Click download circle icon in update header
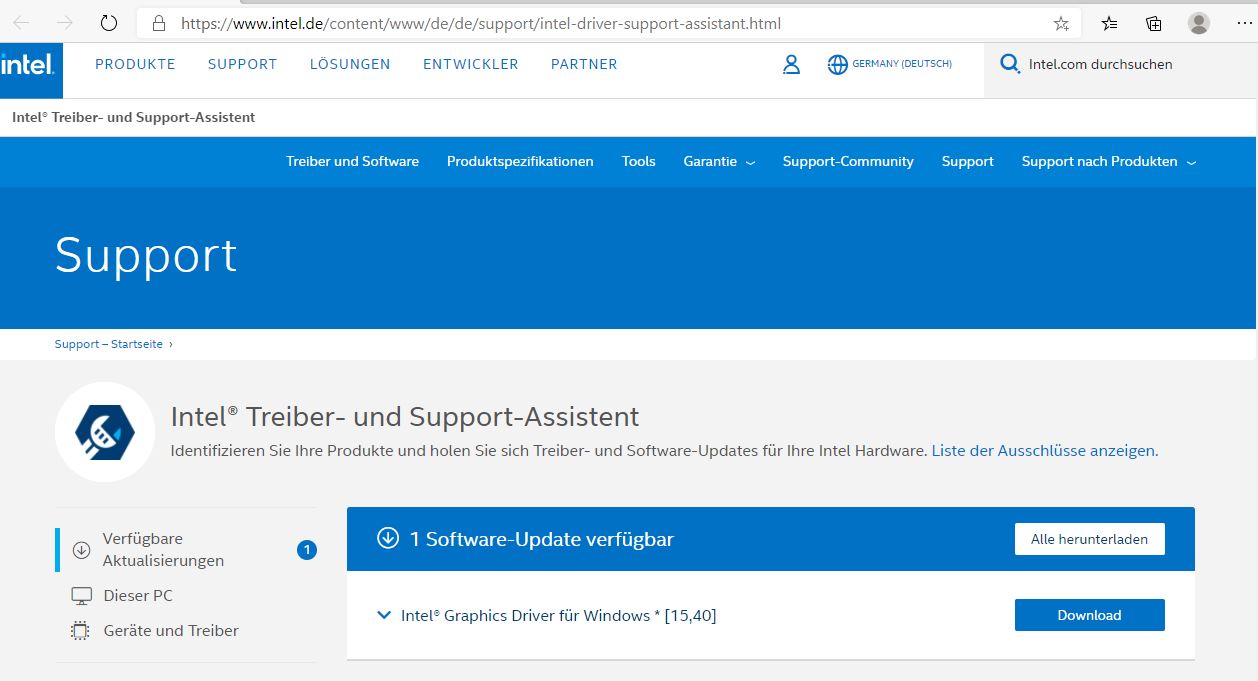This screenshot has height=681, width=1258. pos(388,538)
